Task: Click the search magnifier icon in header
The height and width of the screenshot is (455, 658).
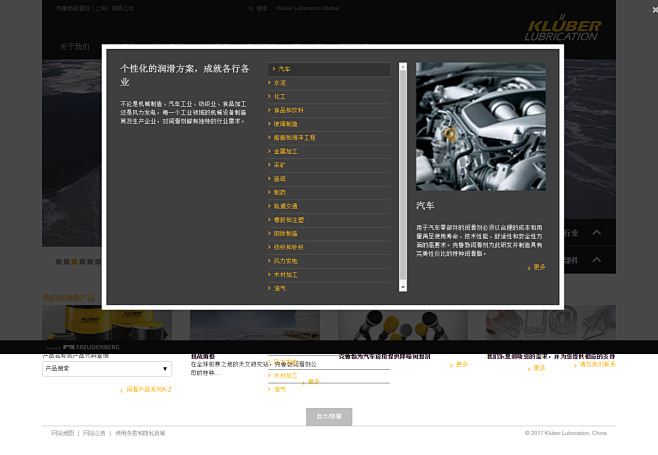Action: pyautogui.click(x=251, y=8)
